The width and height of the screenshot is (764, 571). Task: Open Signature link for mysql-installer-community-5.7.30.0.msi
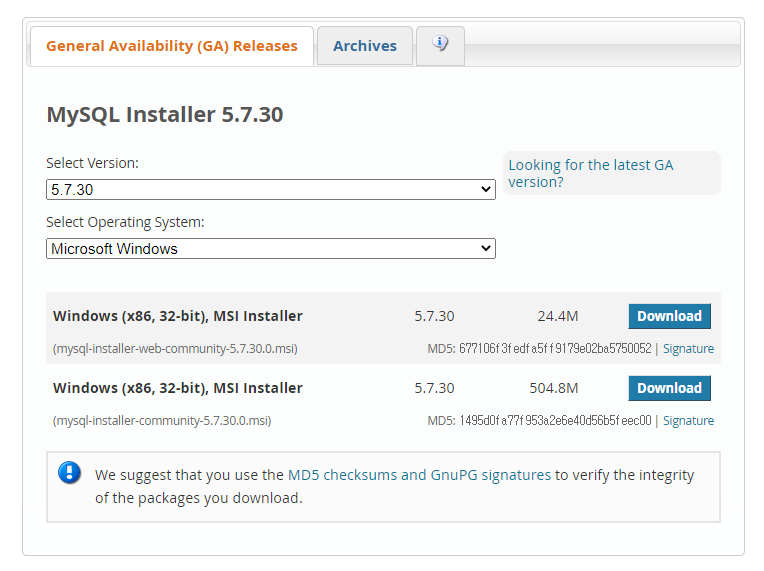688,420
